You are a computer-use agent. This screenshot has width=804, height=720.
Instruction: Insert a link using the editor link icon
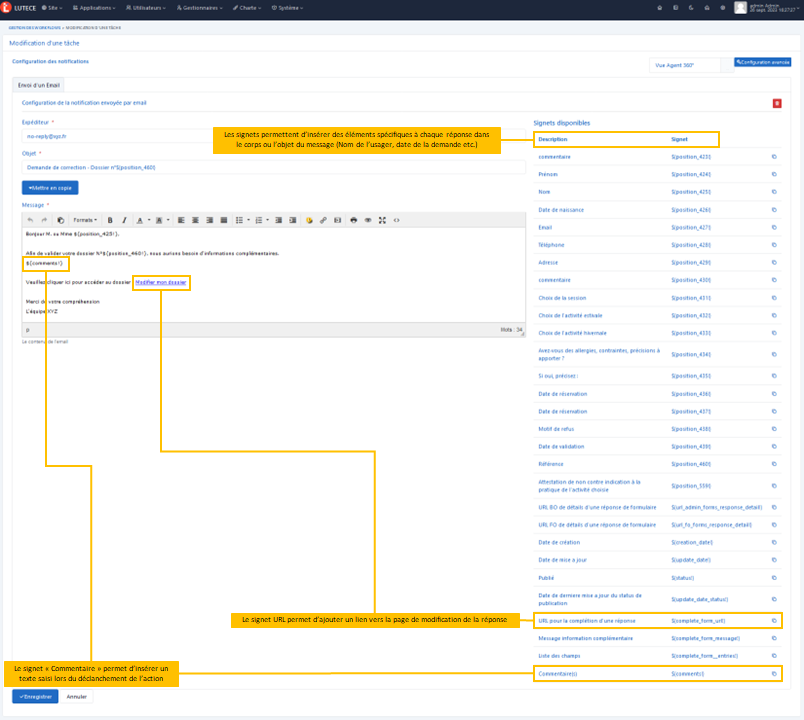click(x=323, y=220)
